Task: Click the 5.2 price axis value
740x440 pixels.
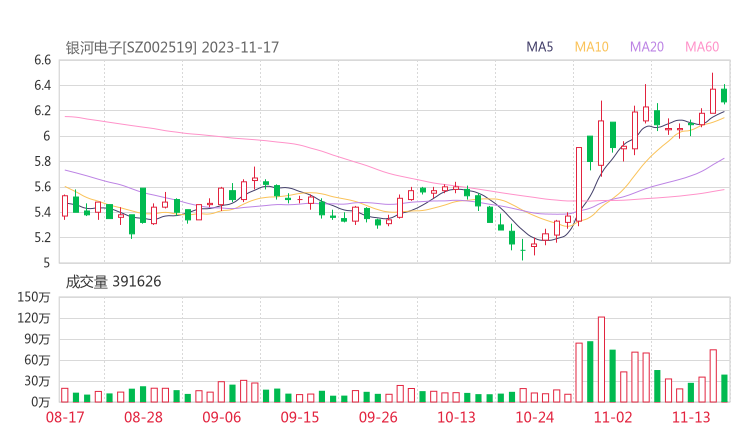Action: pos(42,237)
